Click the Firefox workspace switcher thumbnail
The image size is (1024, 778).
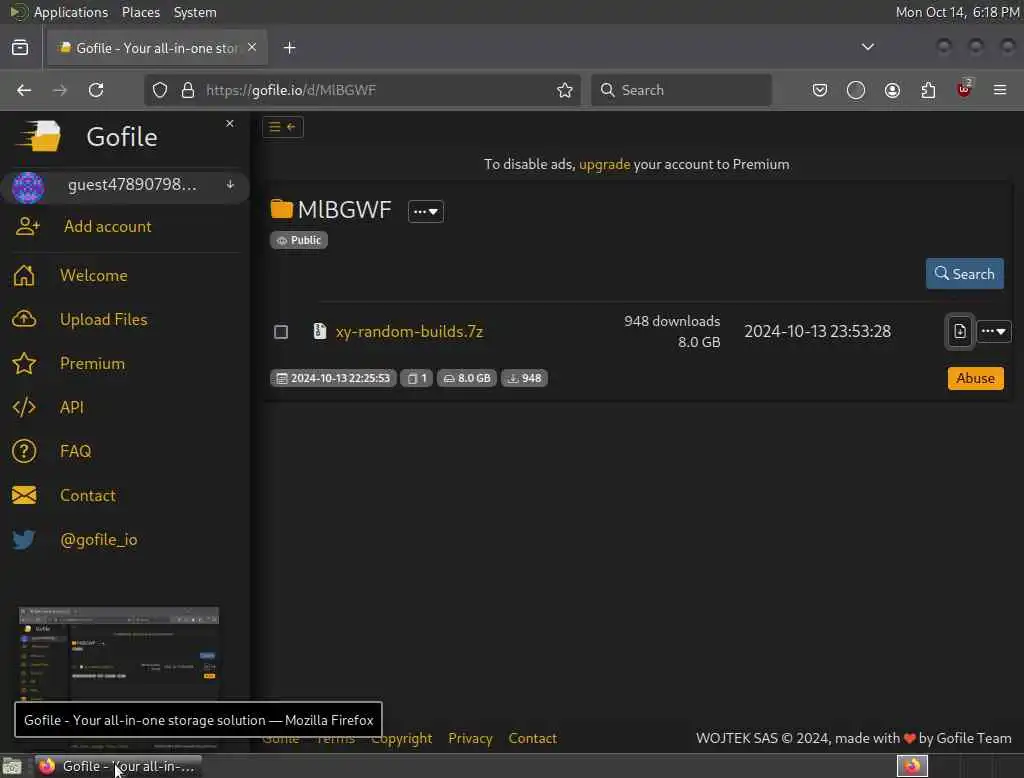[x=912, y=766]
